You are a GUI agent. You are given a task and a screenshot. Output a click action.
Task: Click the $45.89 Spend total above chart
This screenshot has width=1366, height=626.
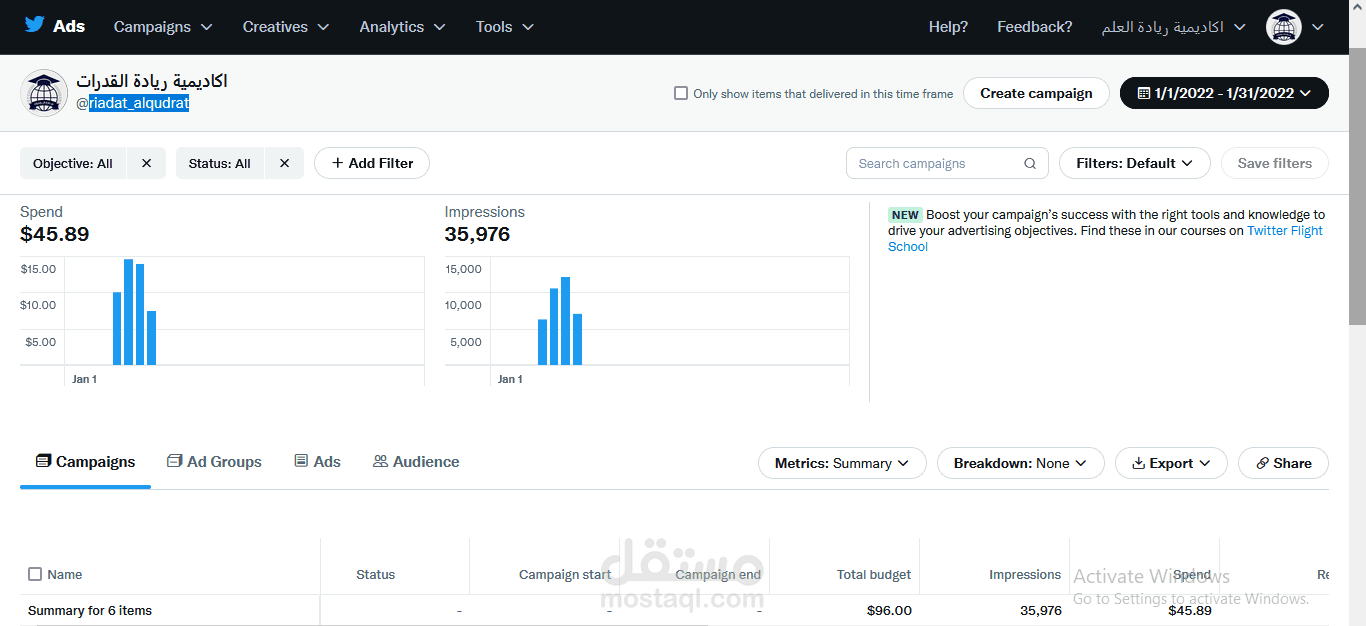pos(55,234)
